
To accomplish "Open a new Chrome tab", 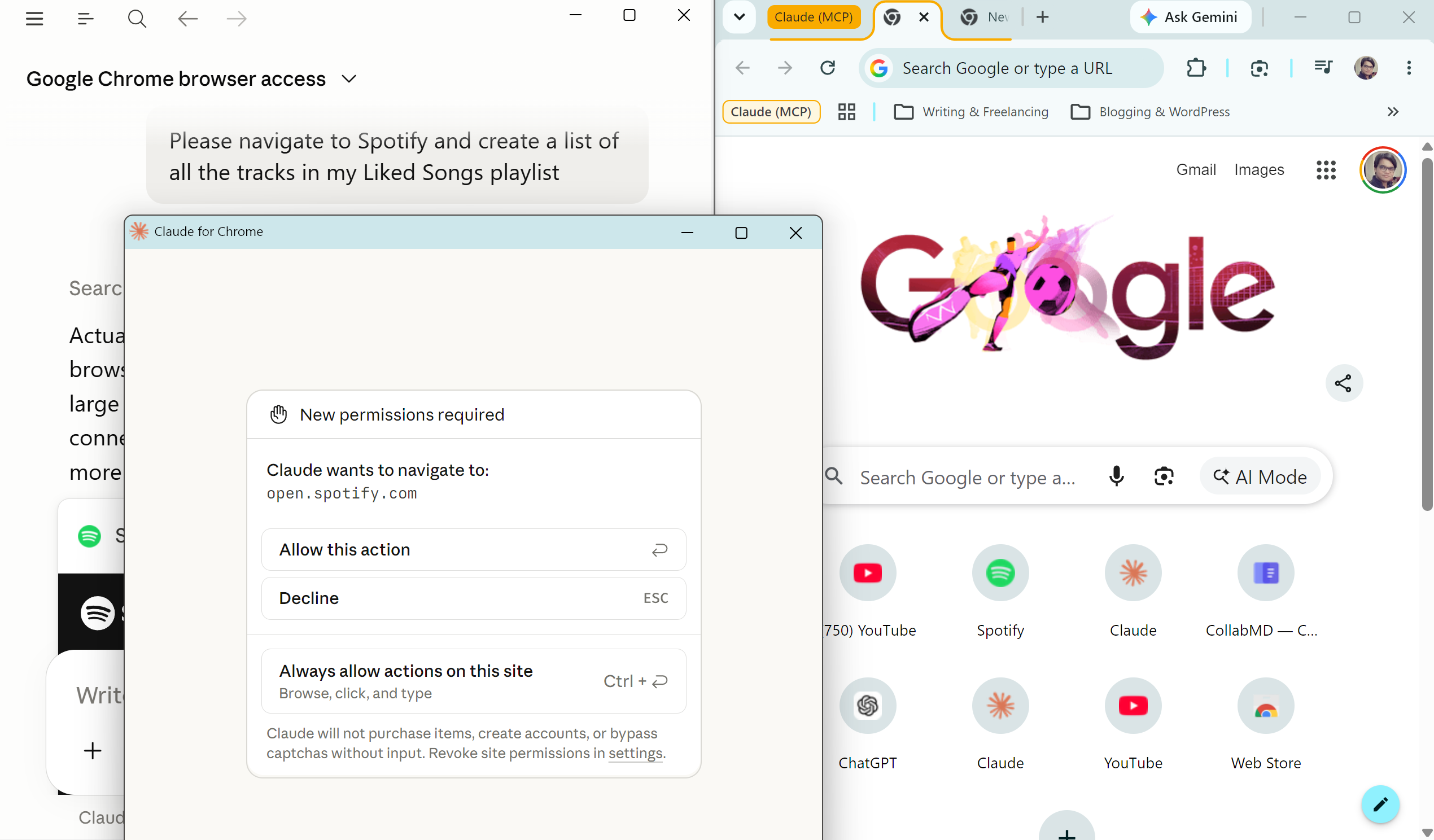I will coord(1042,17).
